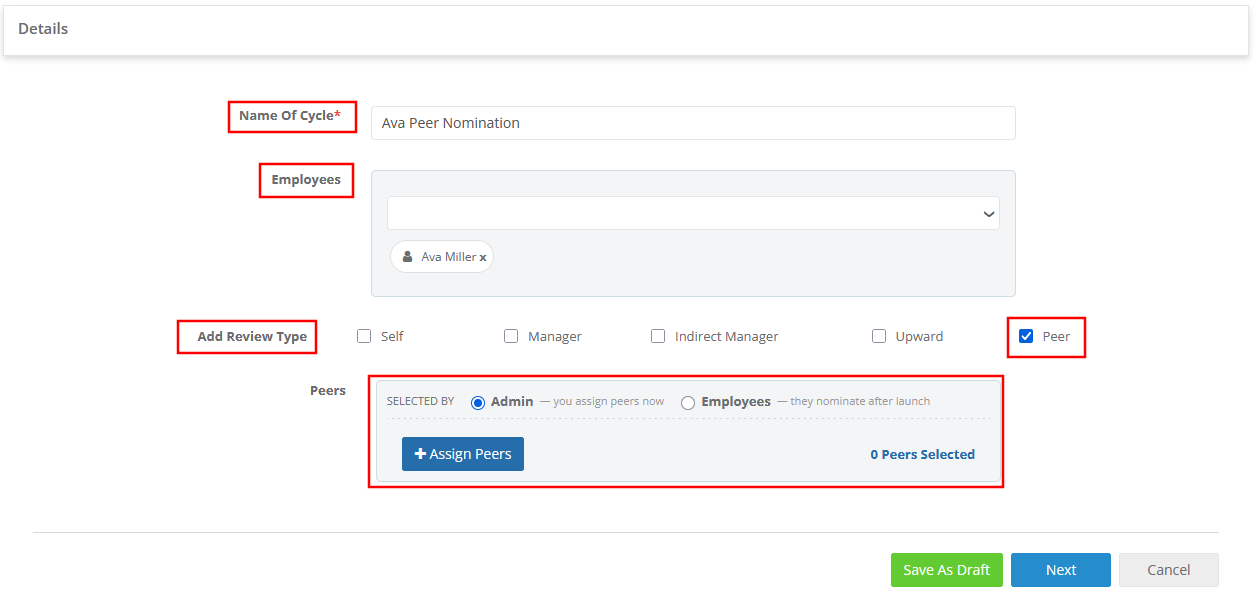This screenshot has width=1258, height=601.
Task: Expand the Employees dropdown chevron
Action: 989,214
